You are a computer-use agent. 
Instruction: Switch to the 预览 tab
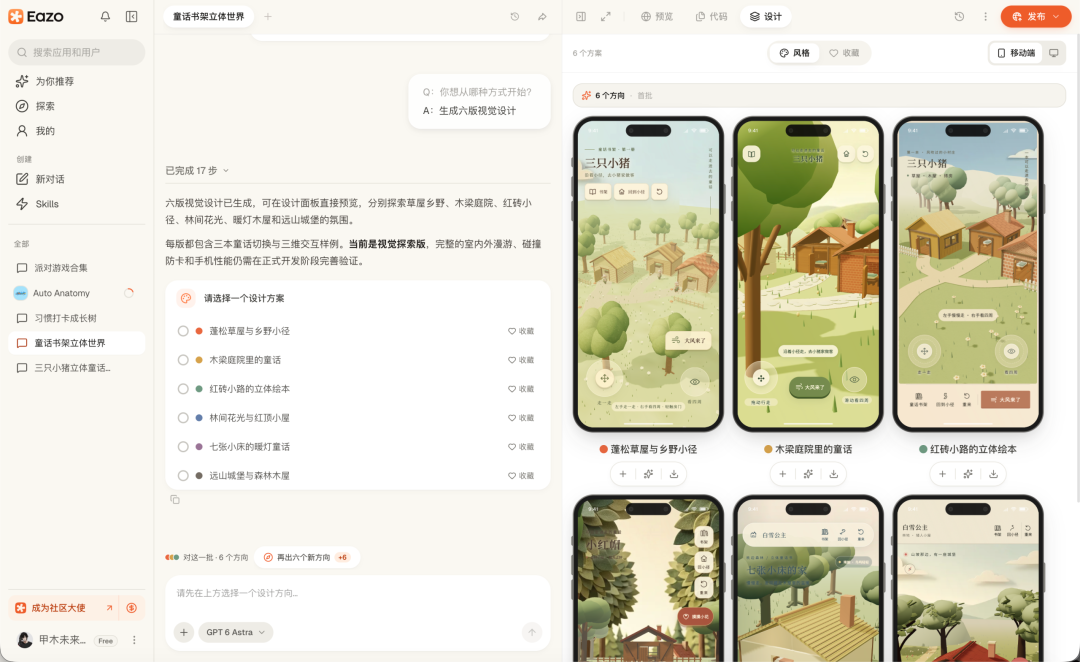click(x=657, y=17)
